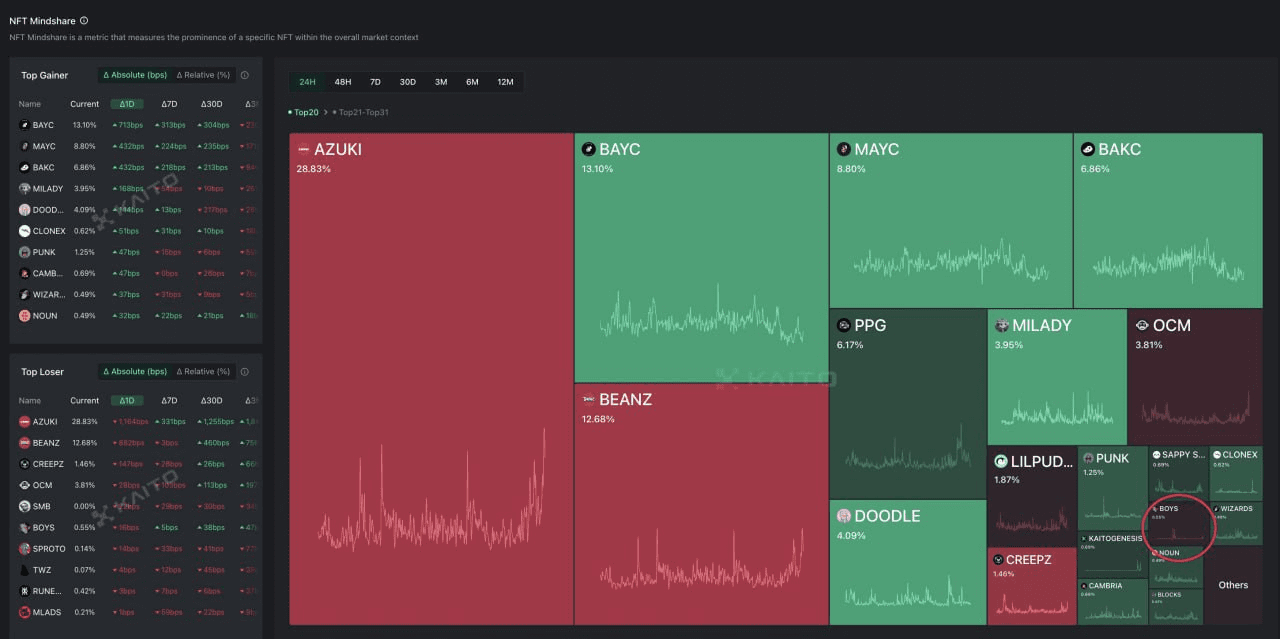Click the PUNK avatar icon in Top Gainer list

point(24,252)
